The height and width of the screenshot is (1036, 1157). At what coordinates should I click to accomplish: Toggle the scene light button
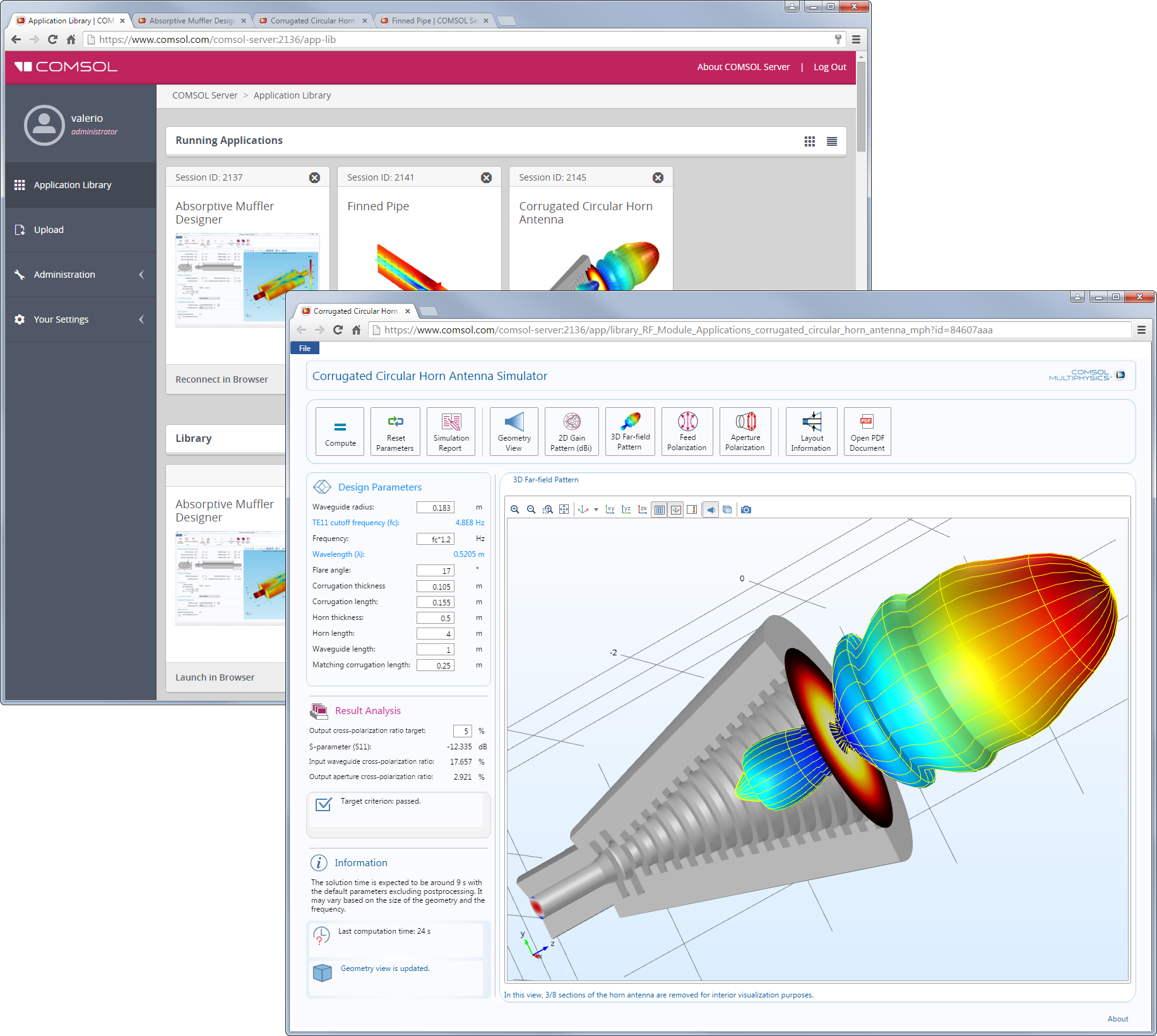click(711, 509)
